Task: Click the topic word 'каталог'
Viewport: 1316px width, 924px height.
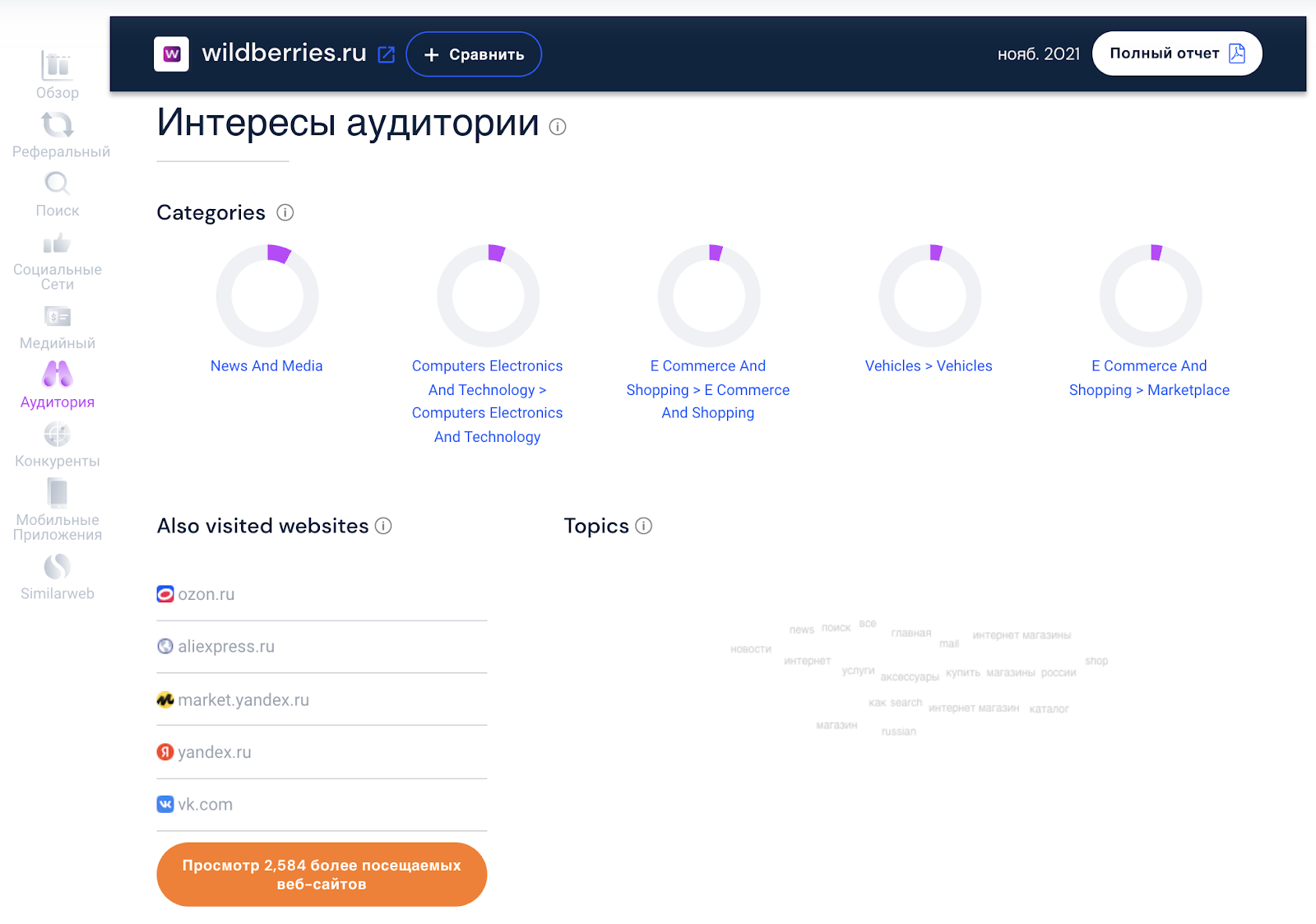Action: point(1049,709)
